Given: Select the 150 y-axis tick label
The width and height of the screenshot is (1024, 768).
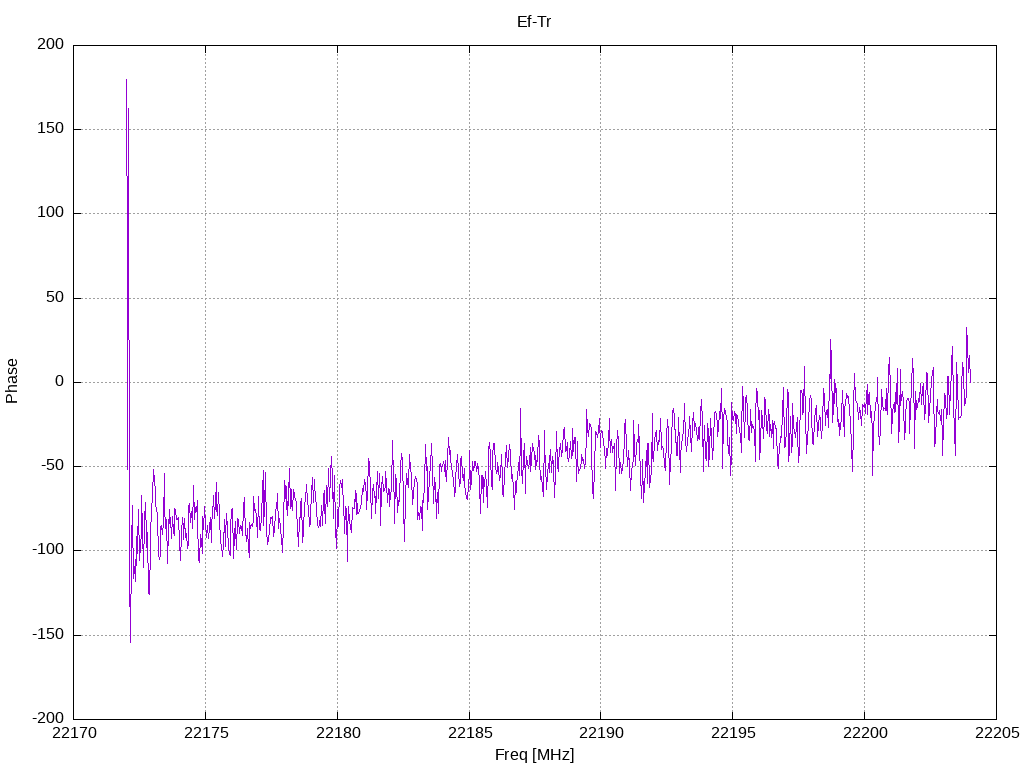Looking at the screenshot, I should [51, 129].
